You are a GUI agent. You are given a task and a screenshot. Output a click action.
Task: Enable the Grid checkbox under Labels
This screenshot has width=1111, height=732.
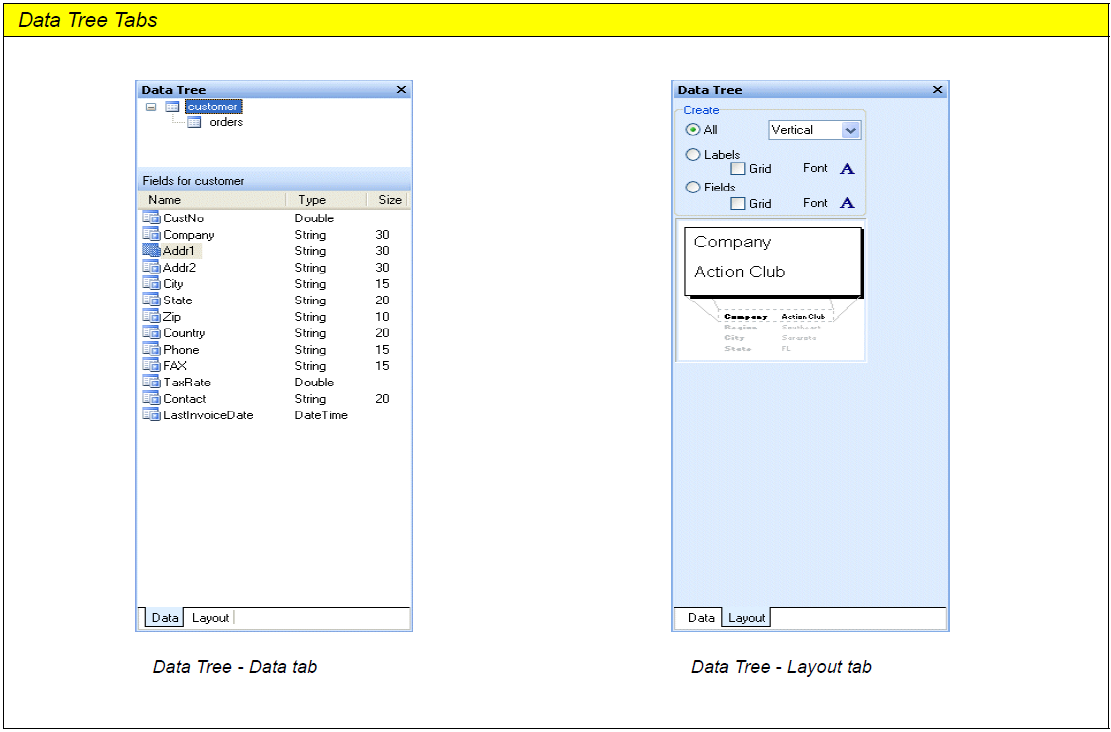738,169
